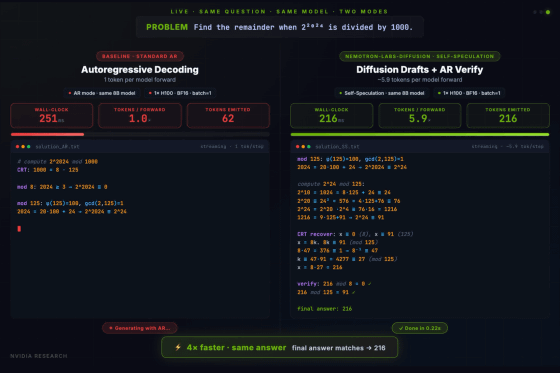Screen dimensions: 560x373
Task: Click the Self-Speculation · same 8B model chip
Action: [x=382, y=93]
